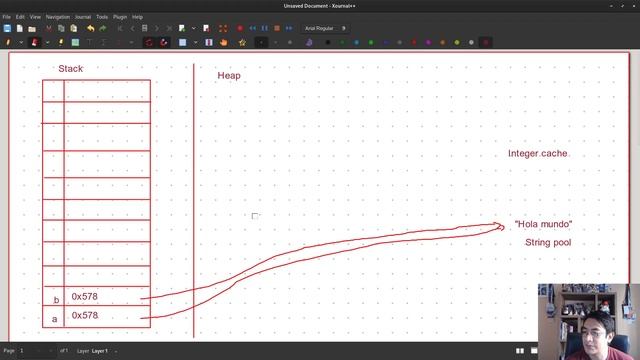Undo the last action with yellow arrow
The image size is (640, 360).
(x=91, y=28)
